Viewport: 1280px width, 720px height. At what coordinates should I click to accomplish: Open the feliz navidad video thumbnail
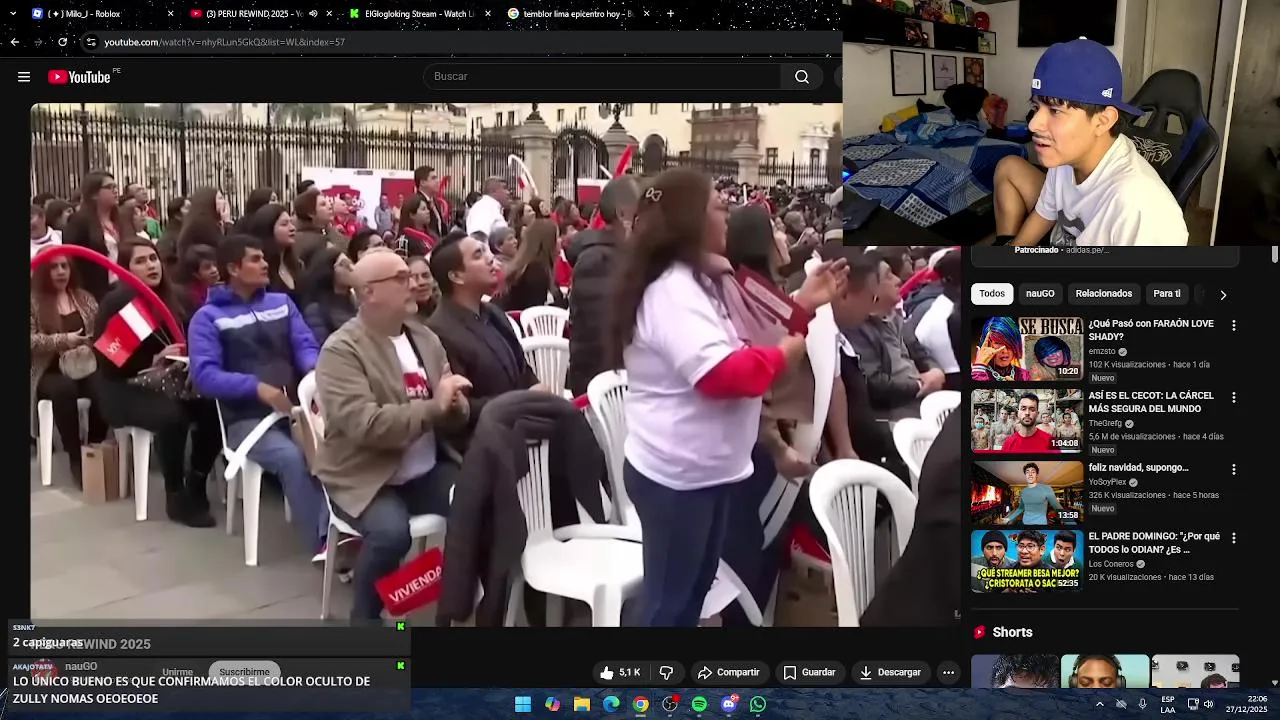click(x=1027, y=493)
